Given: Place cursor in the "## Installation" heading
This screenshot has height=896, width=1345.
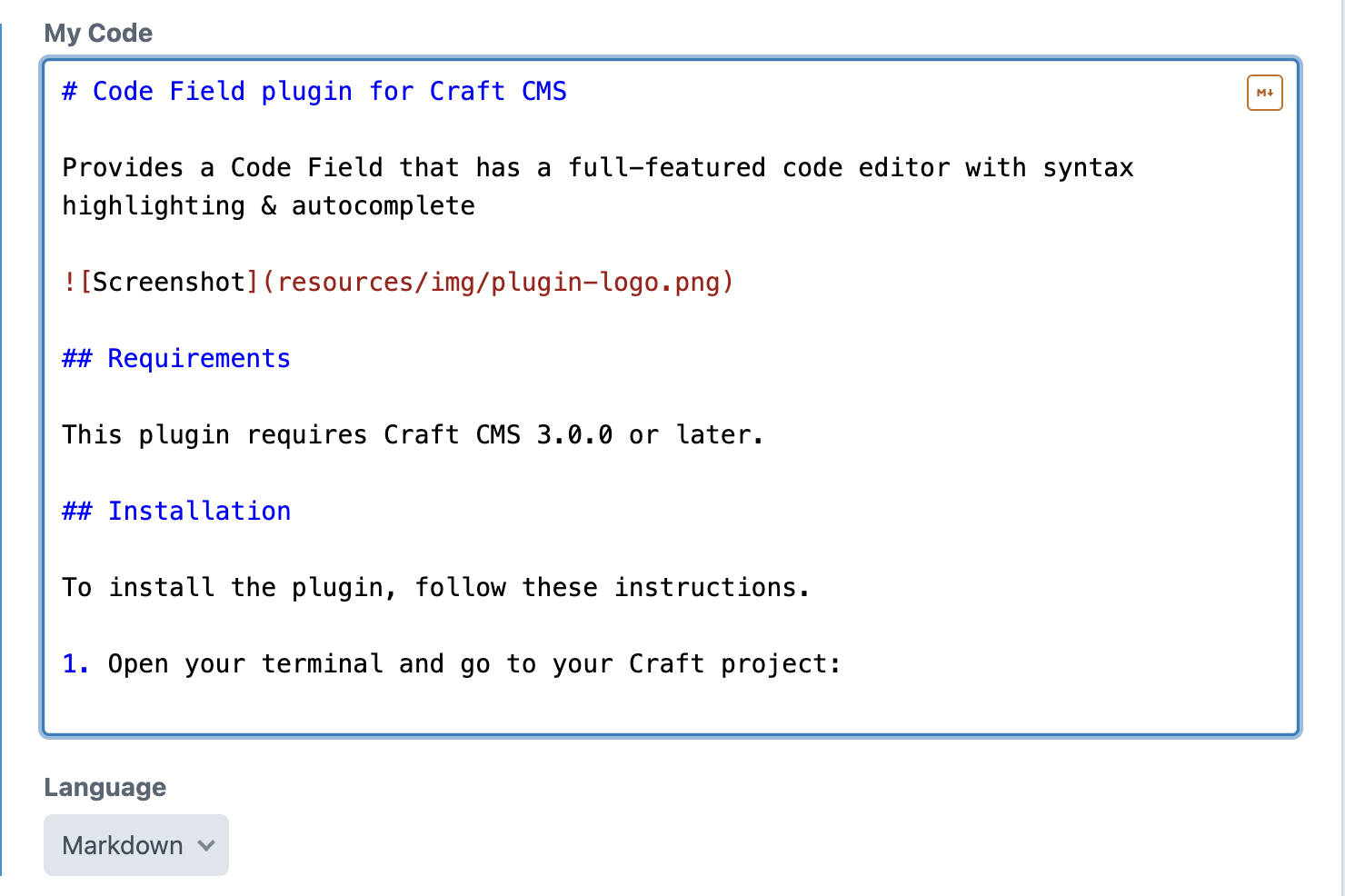Looking at the screenshot, I should [198, 512].
